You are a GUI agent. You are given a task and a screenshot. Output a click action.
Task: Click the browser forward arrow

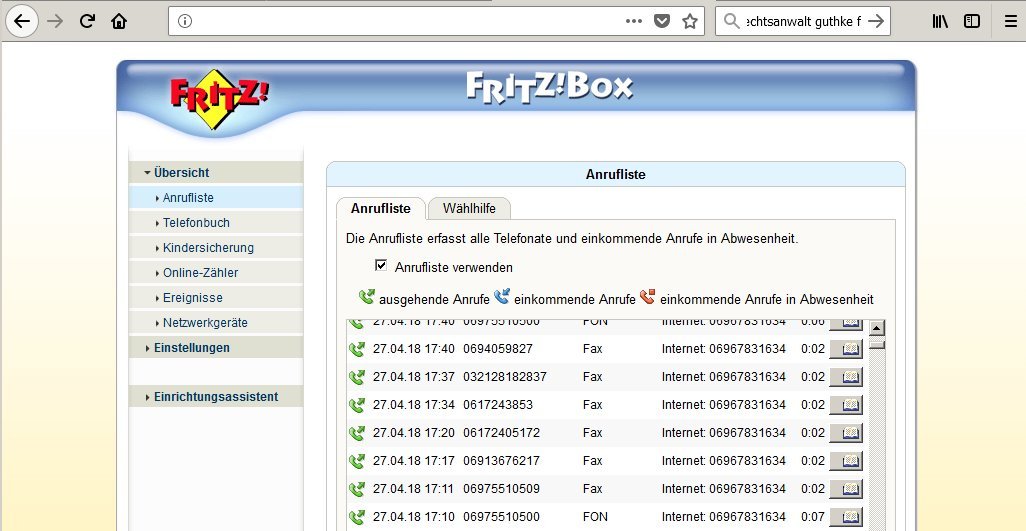coord(55,21)
